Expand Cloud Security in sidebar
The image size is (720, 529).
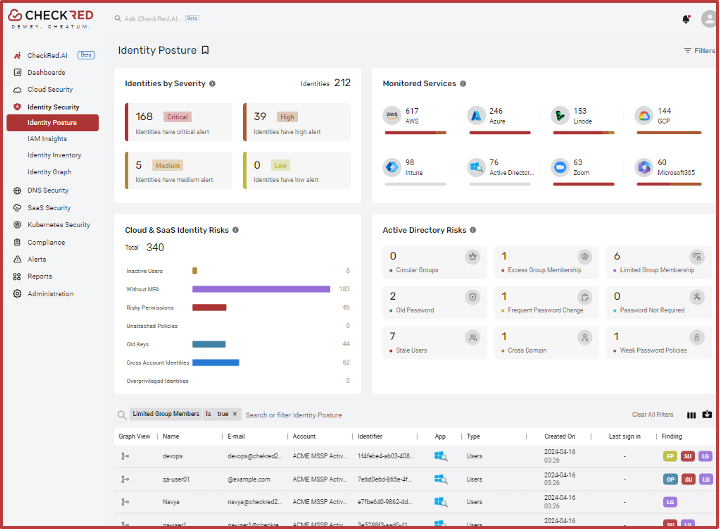tap(50, 89)
